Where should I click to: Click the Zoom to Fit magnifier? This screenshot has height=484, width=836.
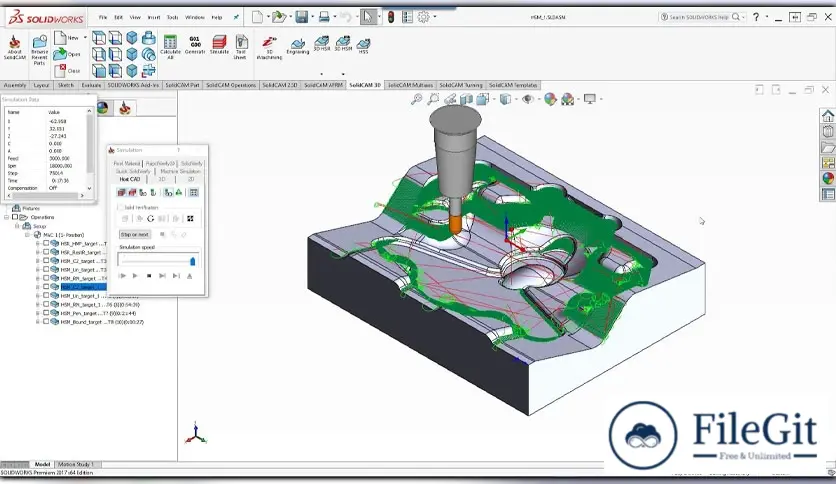417,99
